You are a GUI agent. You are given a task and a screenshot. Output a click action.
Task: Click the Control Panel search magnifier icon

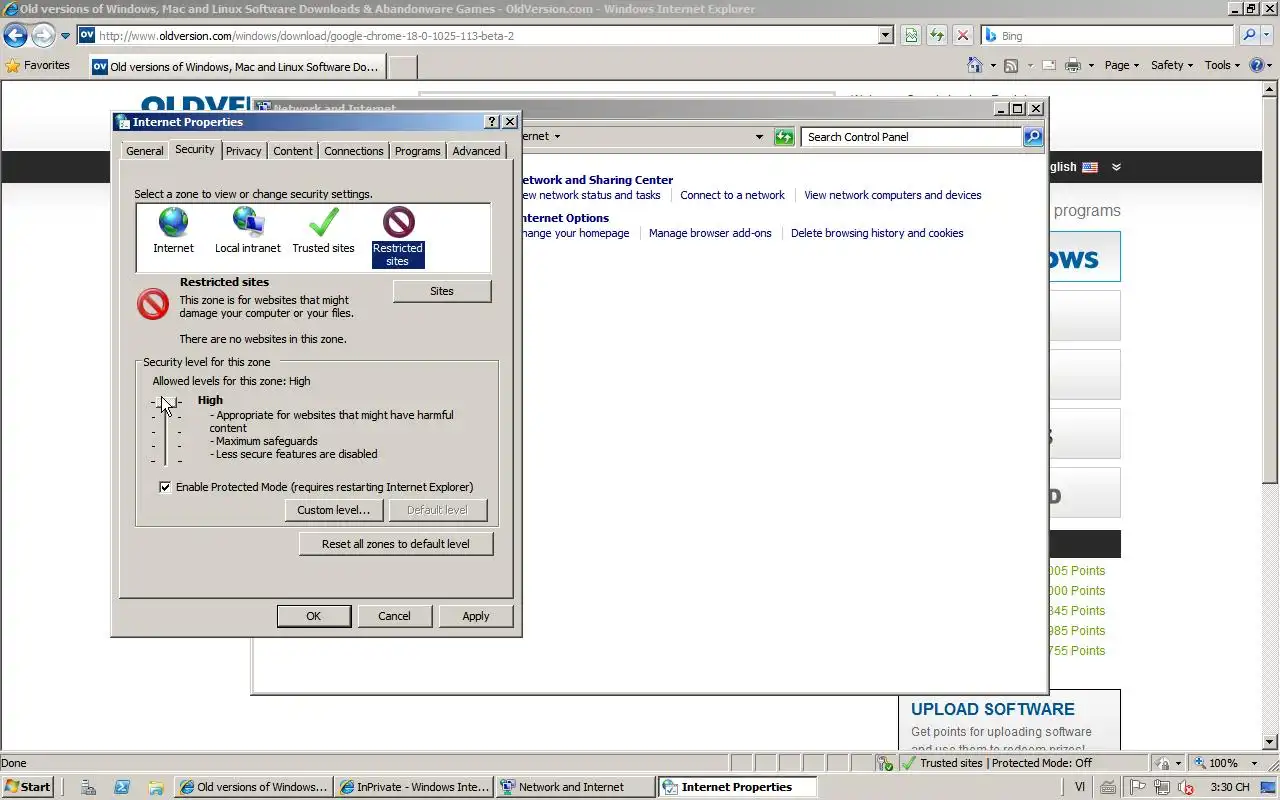pos(1033,137)
